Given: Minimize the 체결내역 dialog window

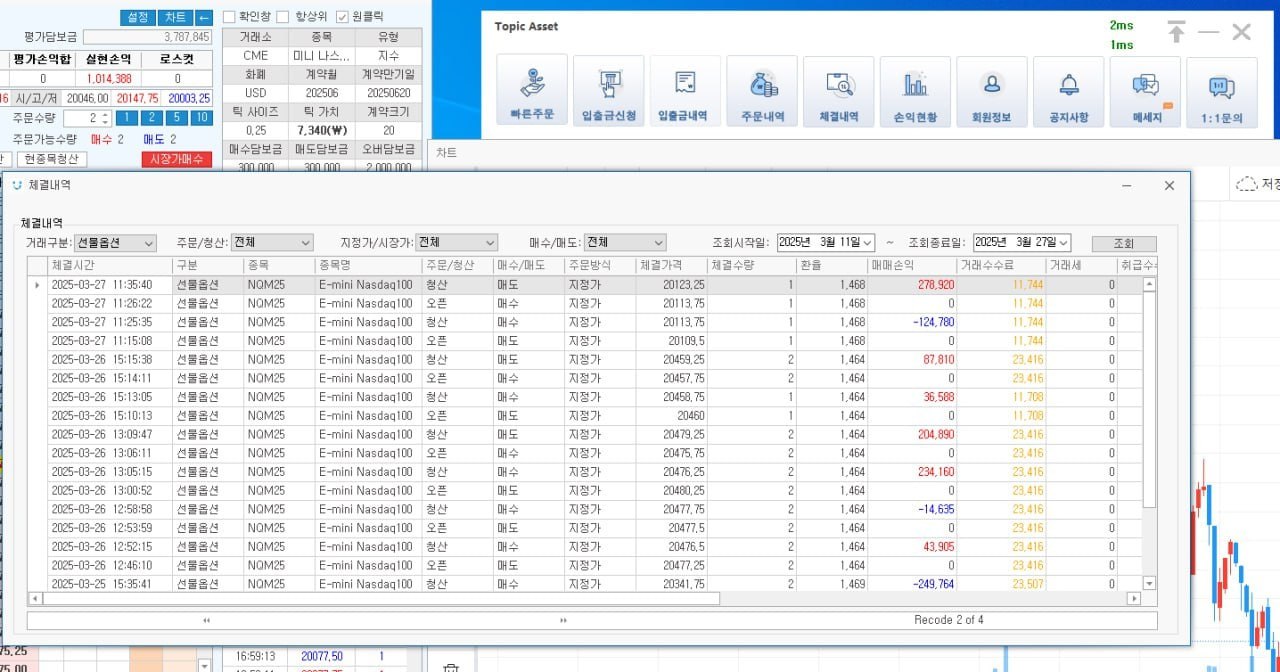Looking at the screenshot, I should click(1127, 186).
